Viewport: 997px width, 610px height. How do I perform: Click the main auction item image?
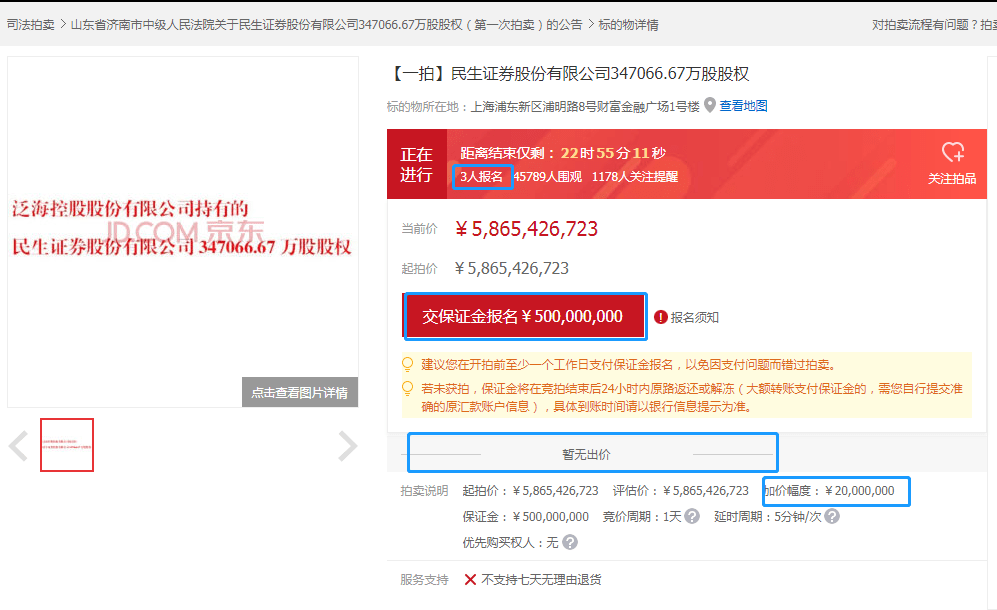[x=182, y=232]
